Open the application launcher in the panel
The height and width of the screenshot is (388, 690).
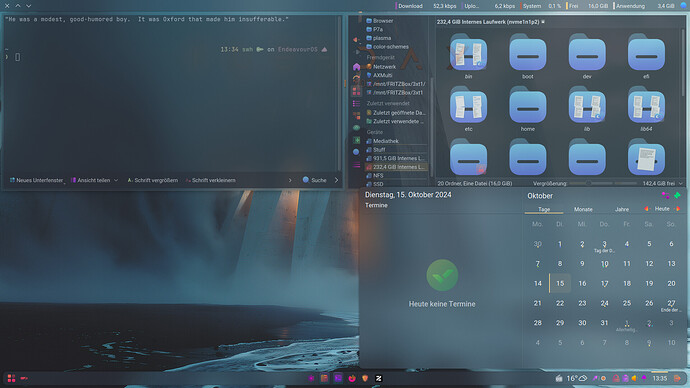click(x=11, y=378)
